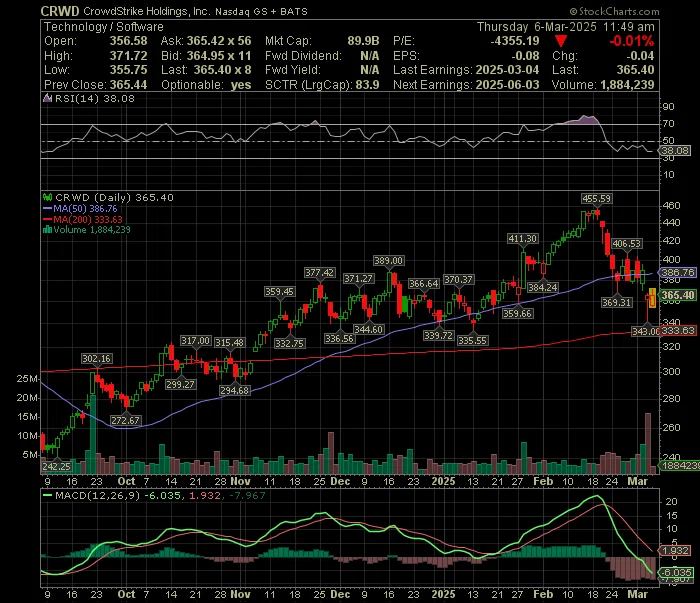Click the 339.72 low price label
The width and height of the screenshot is (700, 603).
[x=438, y=335]
